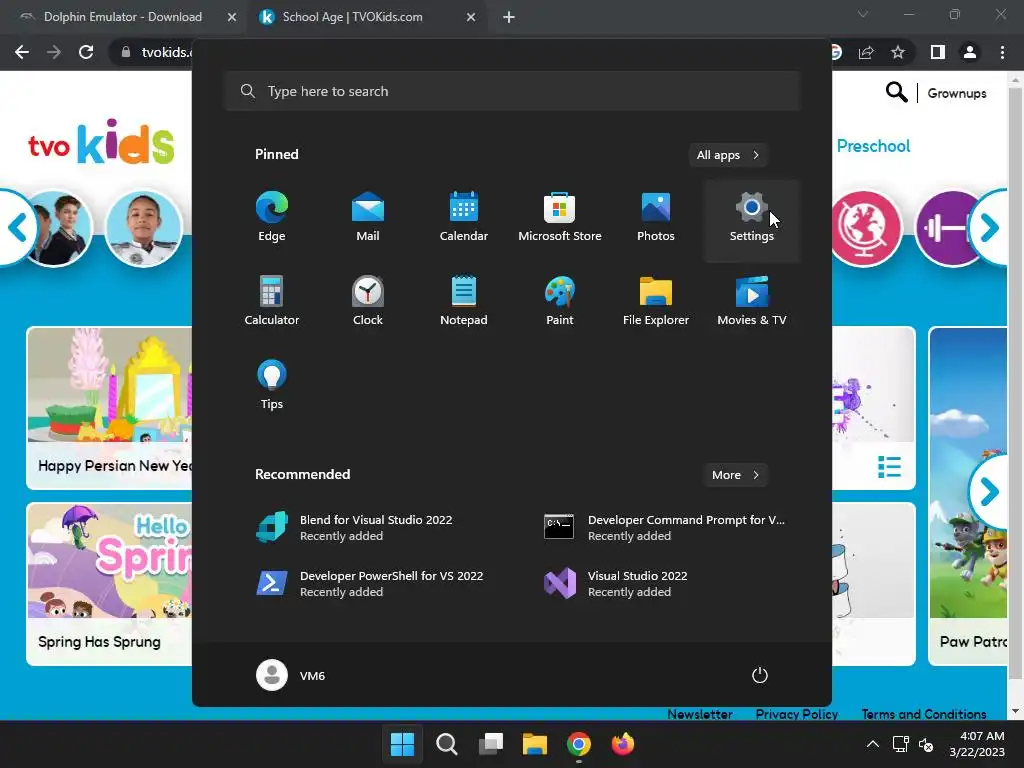
Task: Click the globe character icon
Action: point(866,228)
